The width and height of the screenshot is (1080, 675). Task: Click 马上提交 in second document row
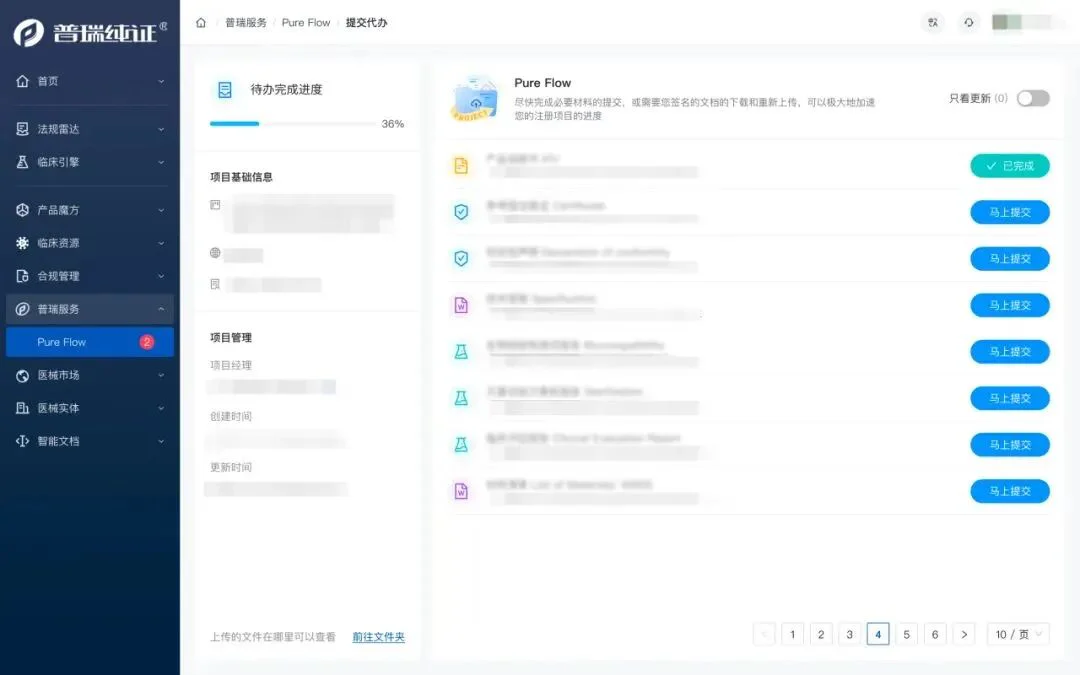[x=1010, y=212]
